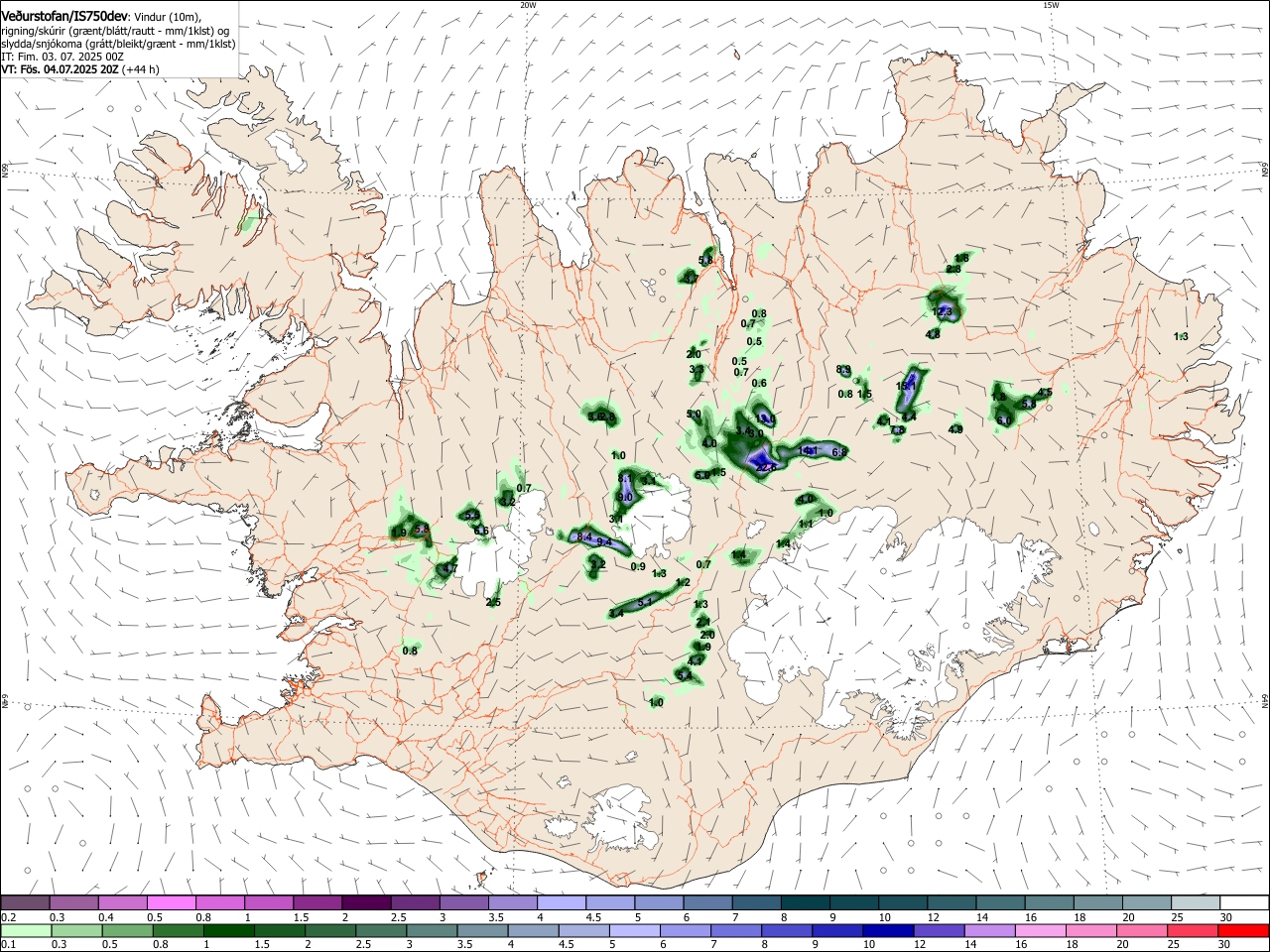Click the 0.8–1 mm green rain swatch
Viewport: 1270px width, 952px height.
[x=179, y=930]
